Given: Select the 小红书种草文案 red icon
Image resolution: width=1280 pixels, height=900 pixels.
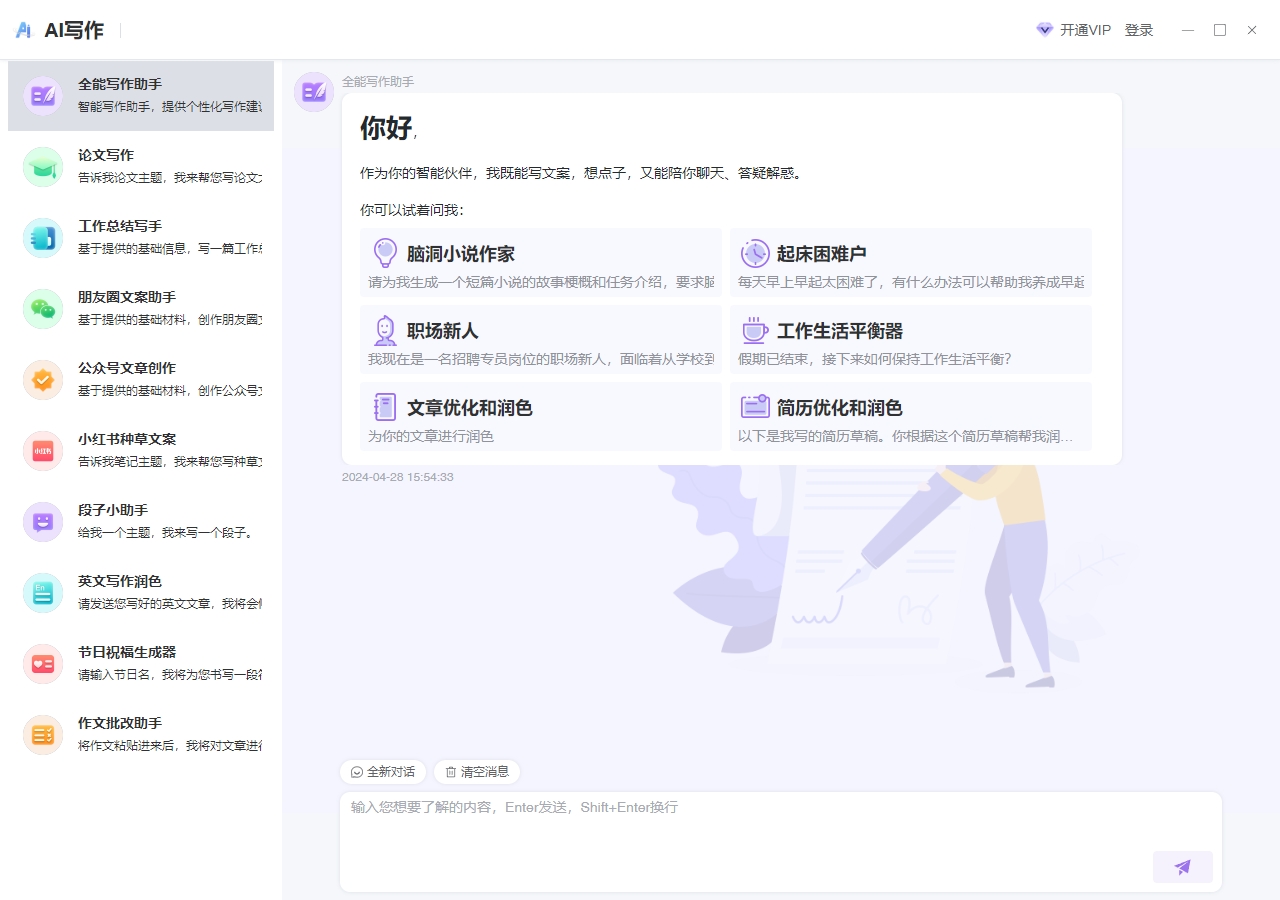Looking at the screenshot, I should 43,451.
